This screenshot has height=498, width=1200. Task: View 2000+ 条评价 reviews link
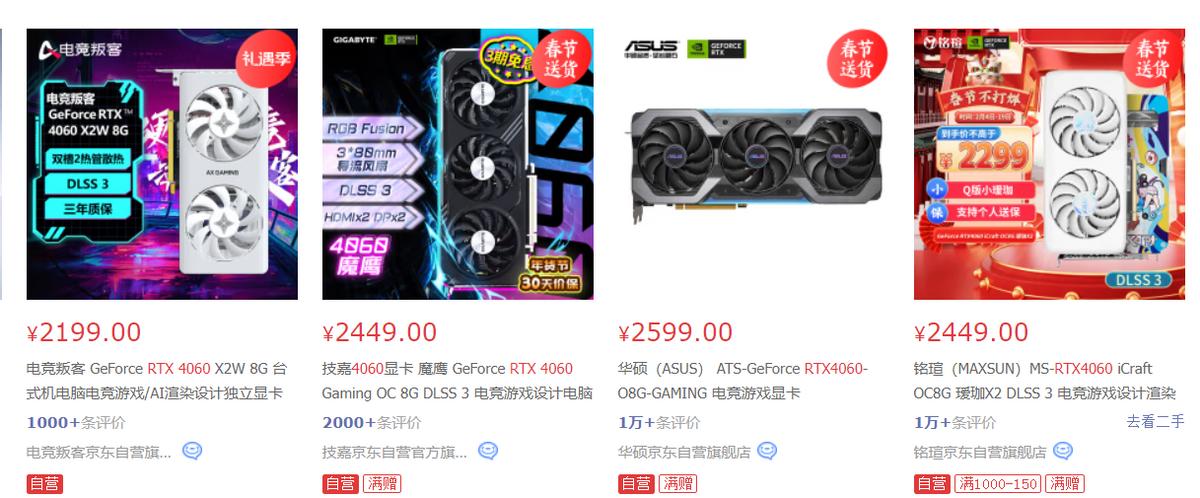[371, 422]
